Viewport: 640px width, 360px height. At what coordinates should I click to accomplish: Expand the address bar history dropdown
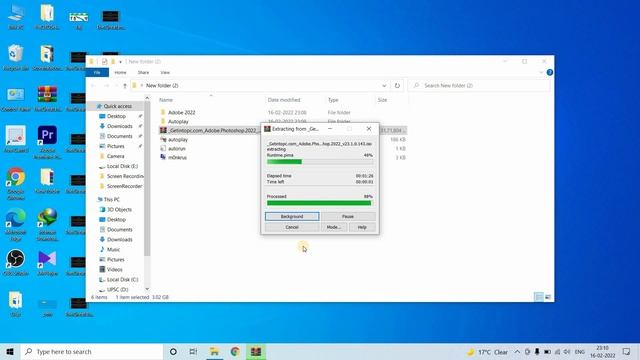coord(384,86)
